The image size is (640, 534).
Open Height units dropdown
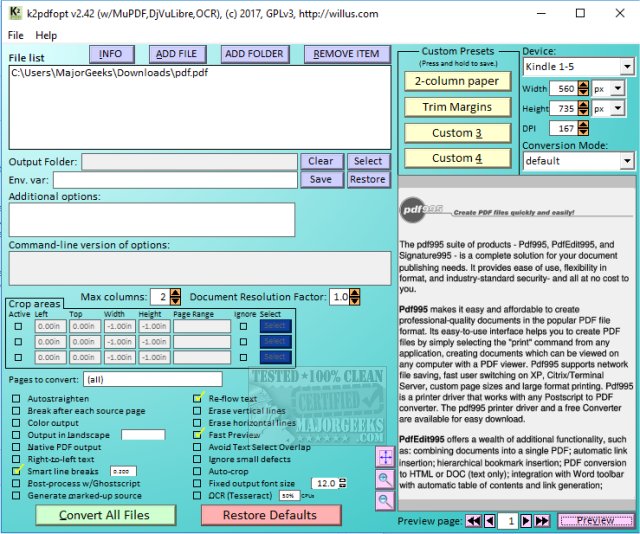pos(618,108)
